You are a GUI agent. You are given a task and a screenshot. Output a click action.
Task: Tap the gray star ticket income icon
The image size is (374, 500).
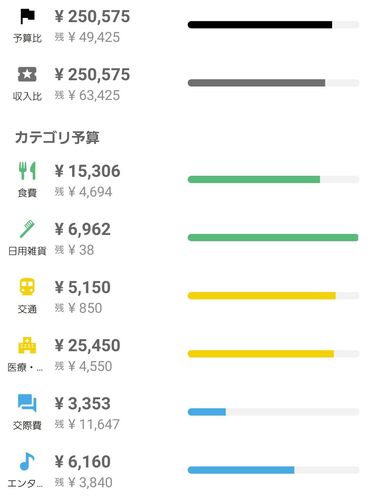(27, 74)
